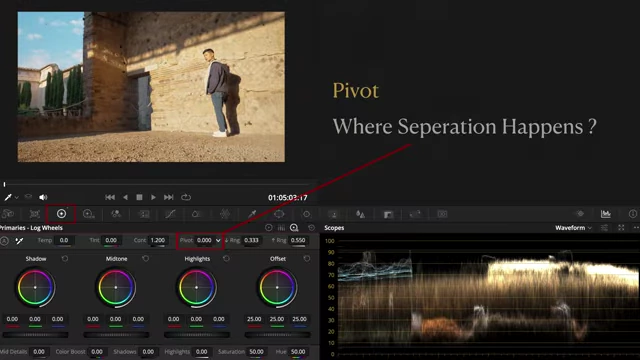Click the Hue 50.00 field
The width and height of the screenshot is (640, 360).
(298, 351)
